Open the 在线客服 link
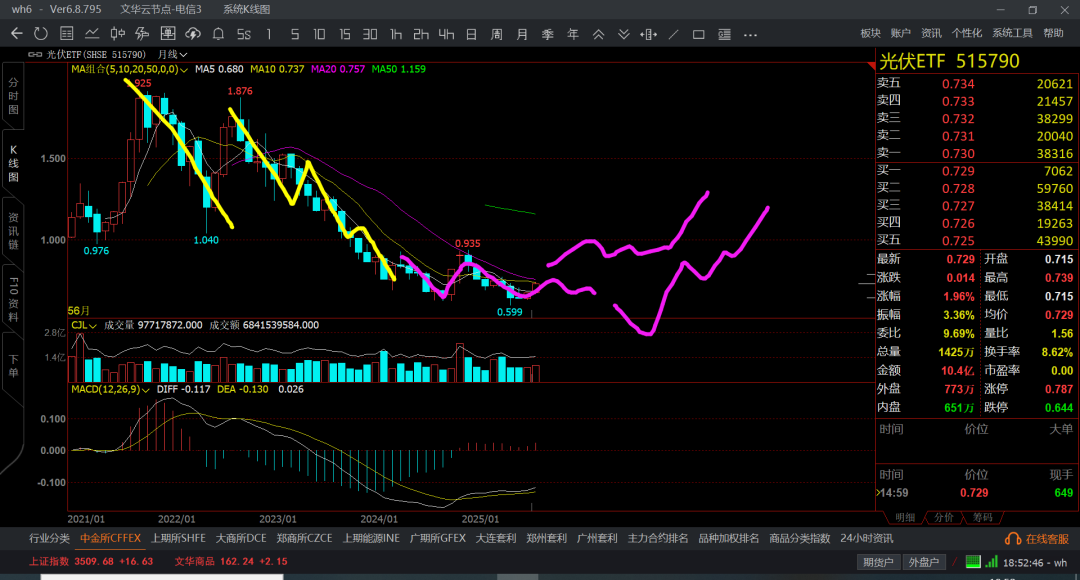 point(1048,539)
